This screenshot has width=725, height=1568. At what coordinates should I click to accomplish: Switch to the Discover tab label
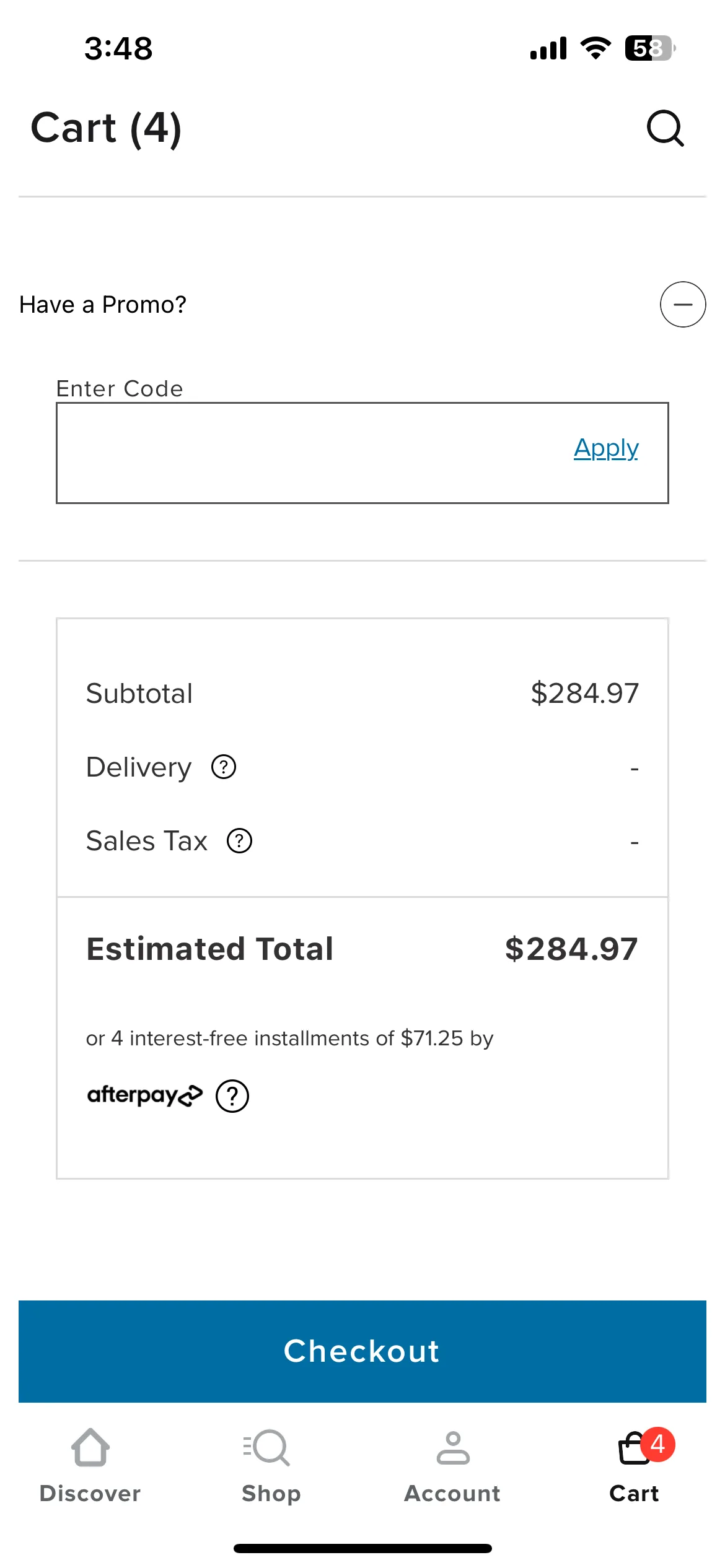coord(90,1493)
